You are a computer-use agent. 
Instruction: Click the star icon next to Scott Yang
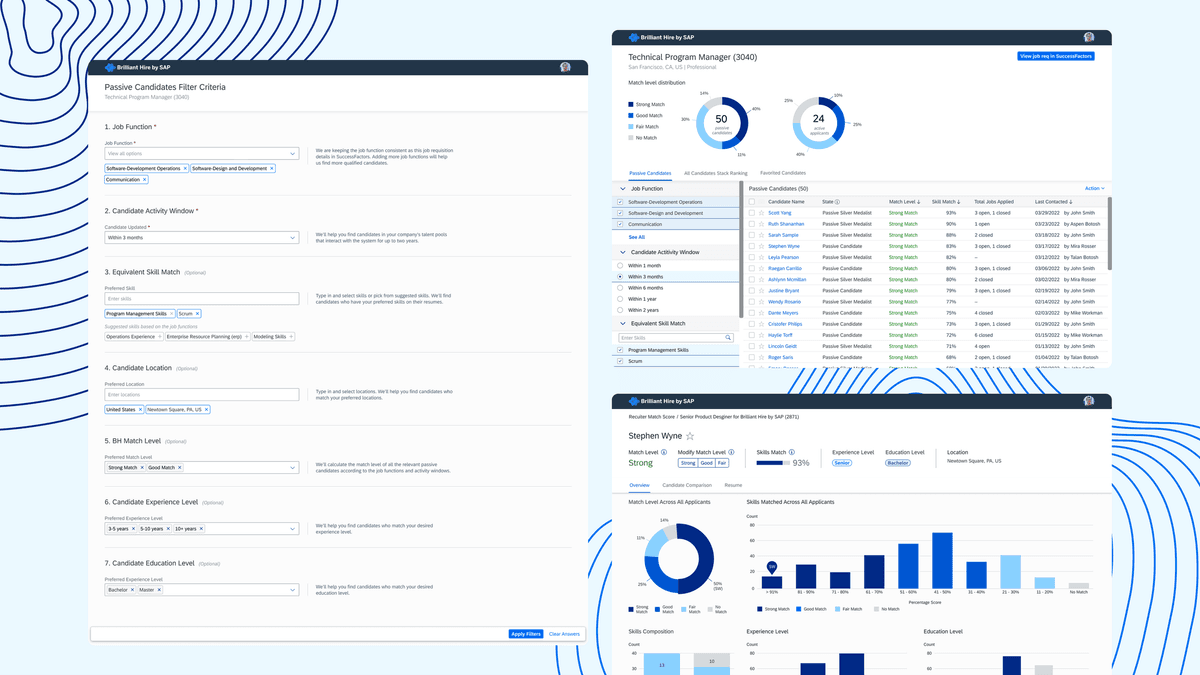[x=761, y=213]
